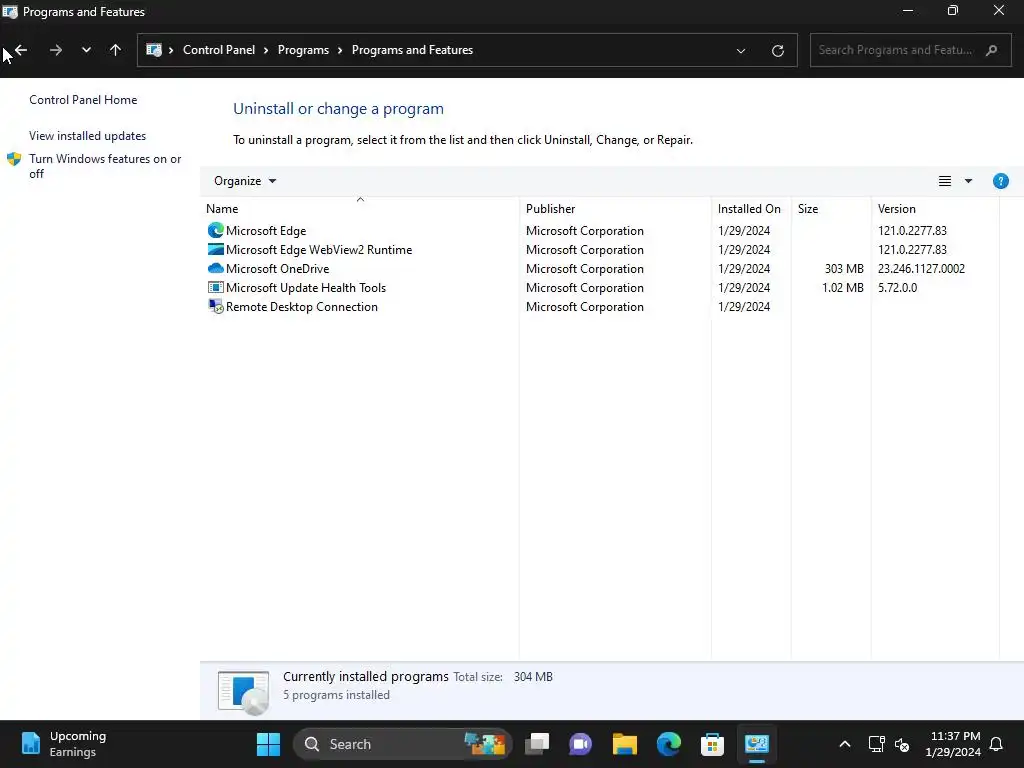Select Microsoft Edge WebView2 Runtime entry

click(x=600, y=249)
